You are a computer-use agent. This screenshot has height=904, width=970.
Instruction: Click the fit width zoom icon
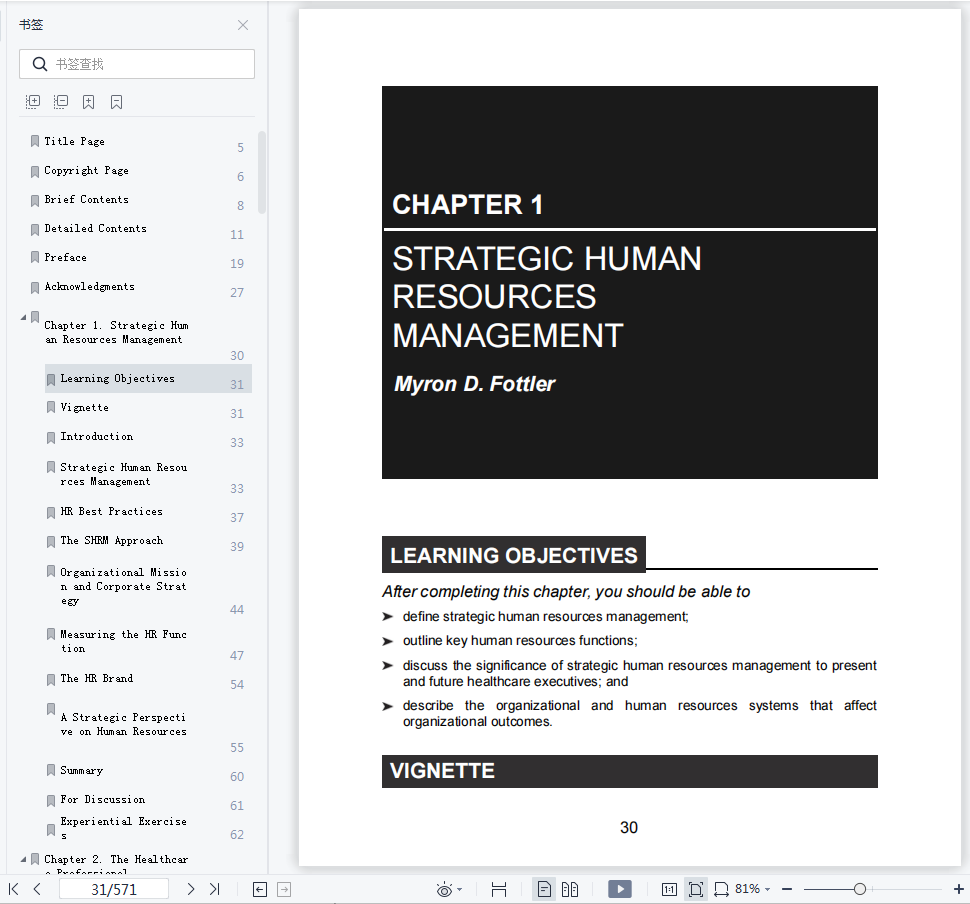pos(721,890)
